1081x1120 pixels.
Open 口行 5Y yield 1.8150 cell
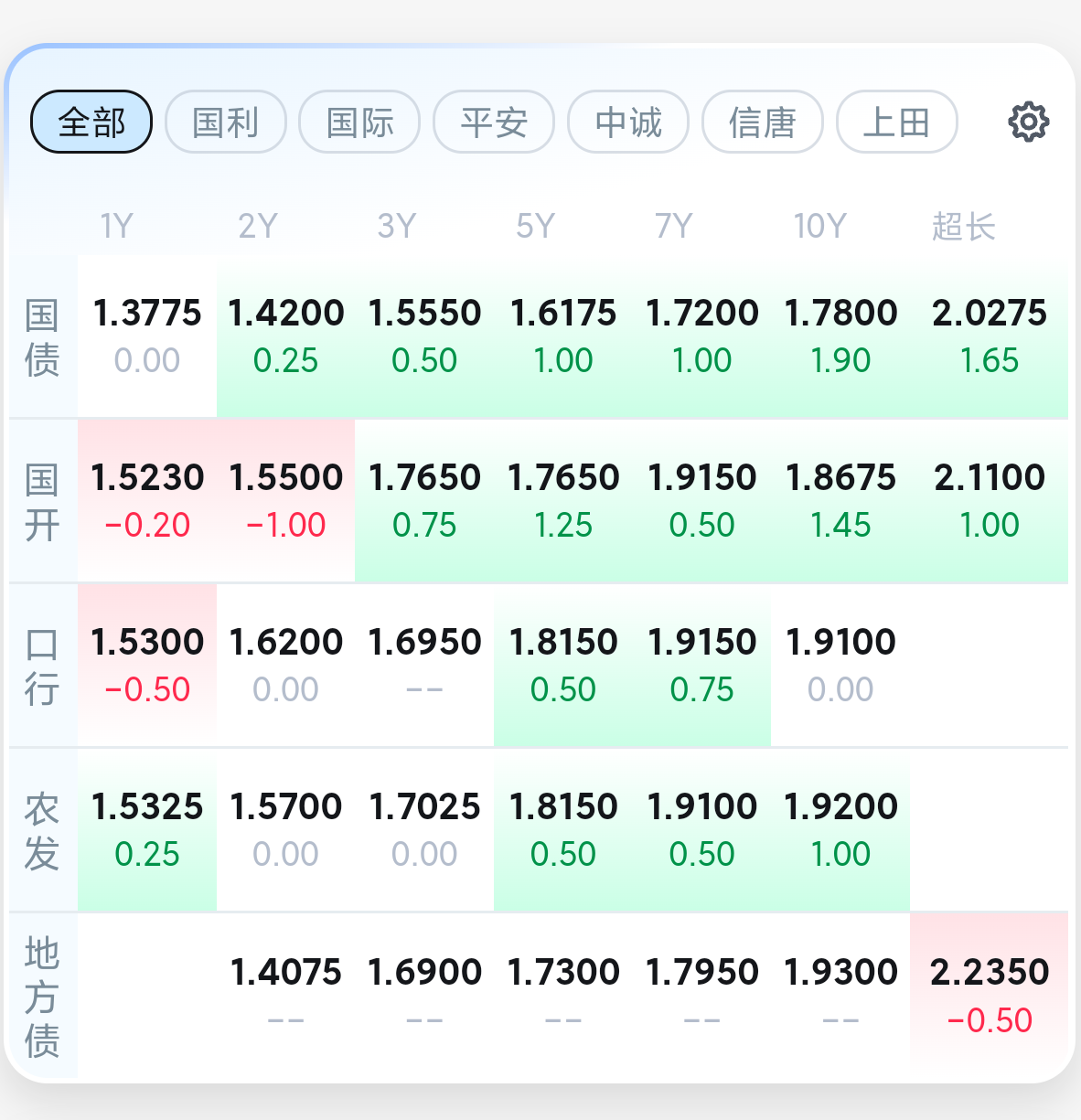tap(563, 666)
